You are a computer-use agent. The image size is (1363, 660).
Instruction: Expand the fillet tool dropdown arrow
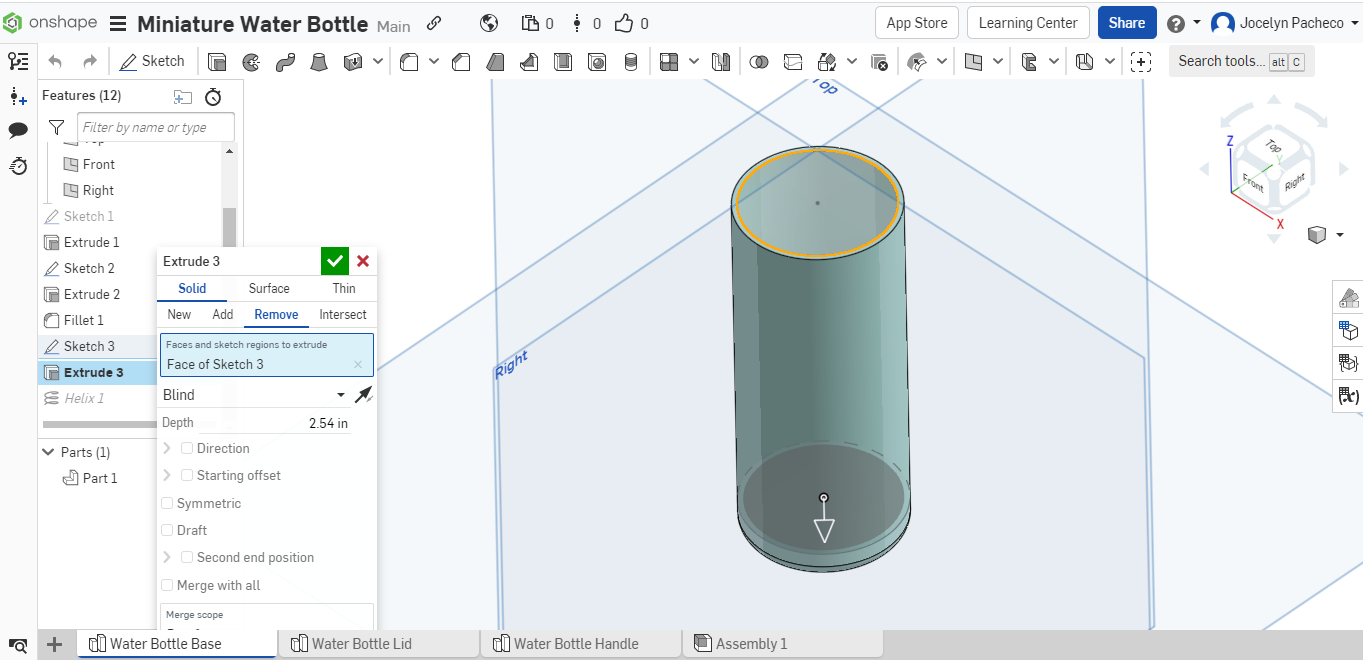pyautogui.click(x=434, y=62)
